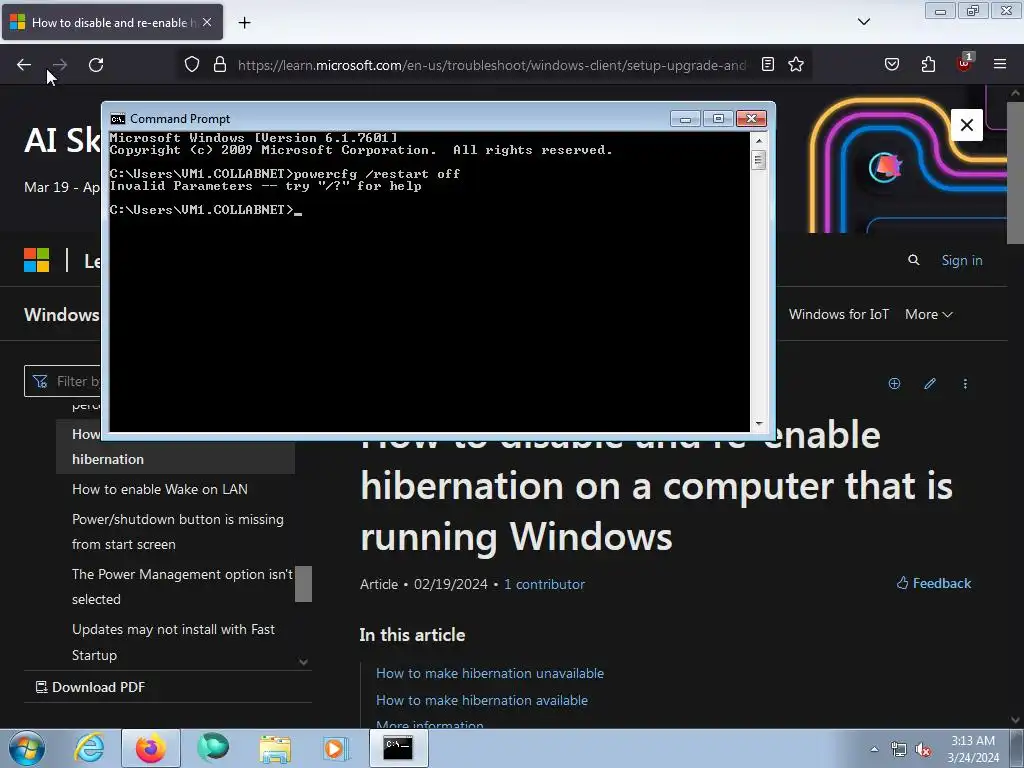This screenshot has height=768, width=1024.
Task: Click the Command Prompt title bar icon
Action: [x=118, y=119]
